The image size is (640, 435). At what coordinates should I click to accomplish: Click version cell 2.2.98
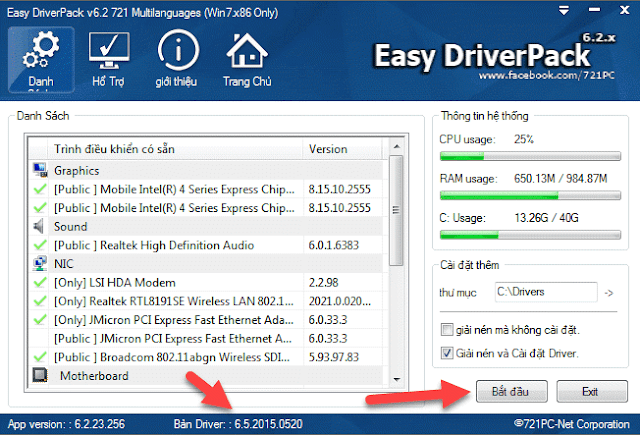[324, 282]
